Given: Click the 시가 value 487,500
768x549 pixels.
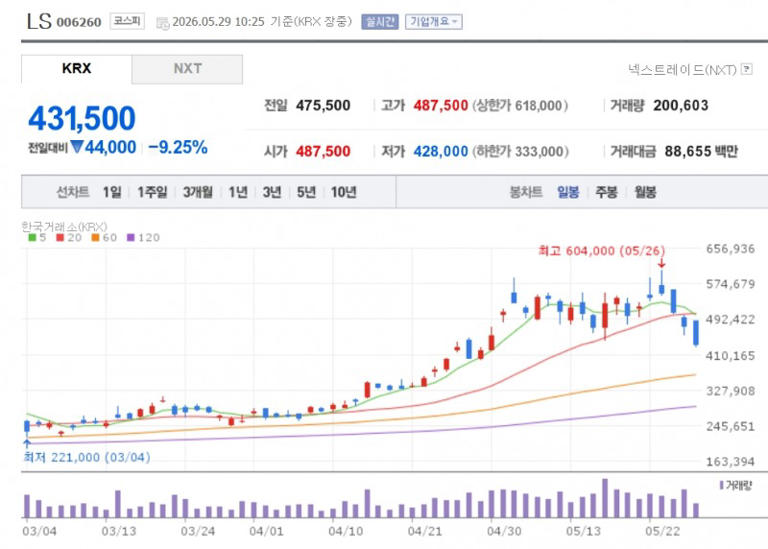Looking at the screenshot, I should coord(323,151).
